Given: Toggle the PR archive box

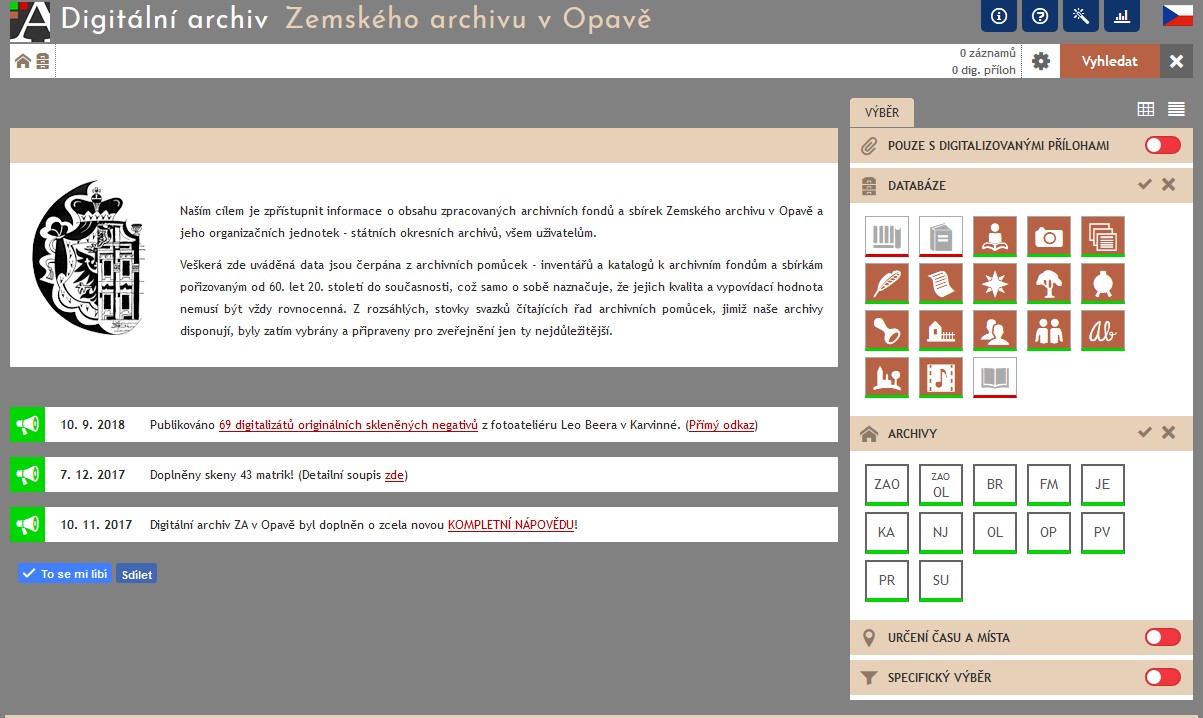Looking at the screenshot, I should 887,581.
